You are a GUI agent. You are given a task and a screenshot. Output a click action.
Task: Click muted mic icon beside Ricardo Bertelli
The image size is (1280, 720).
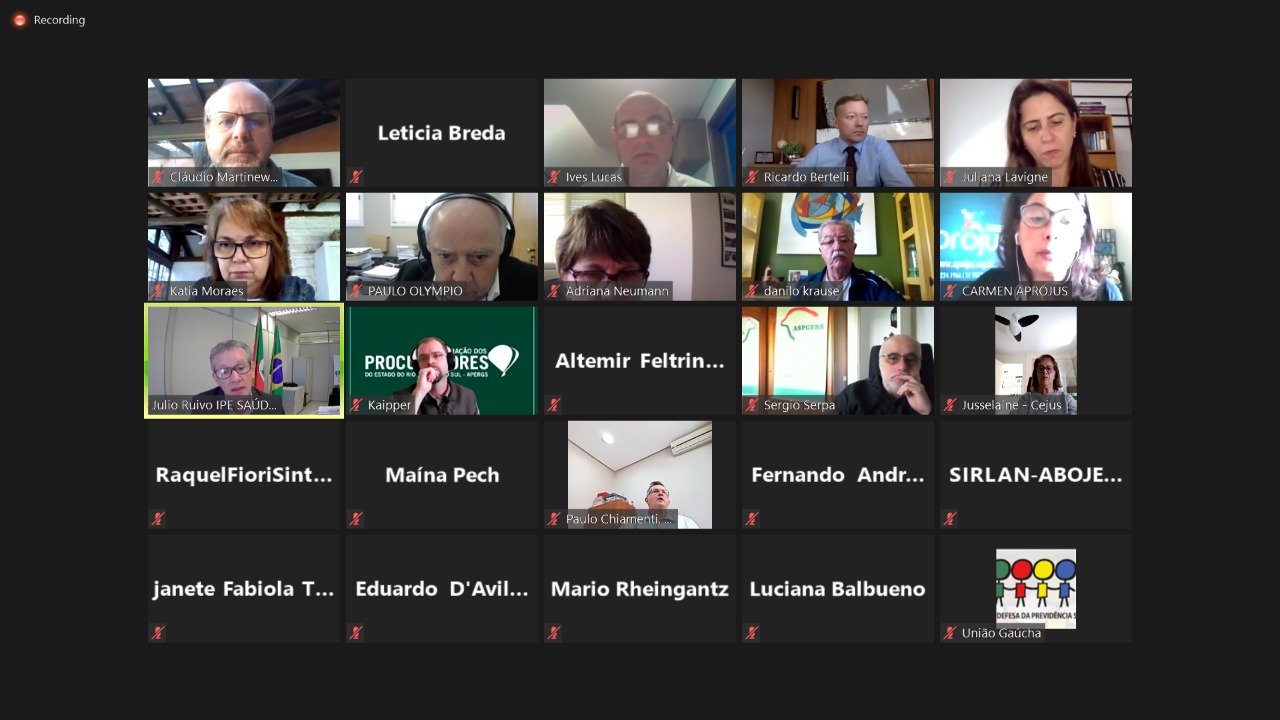[752, 177]
